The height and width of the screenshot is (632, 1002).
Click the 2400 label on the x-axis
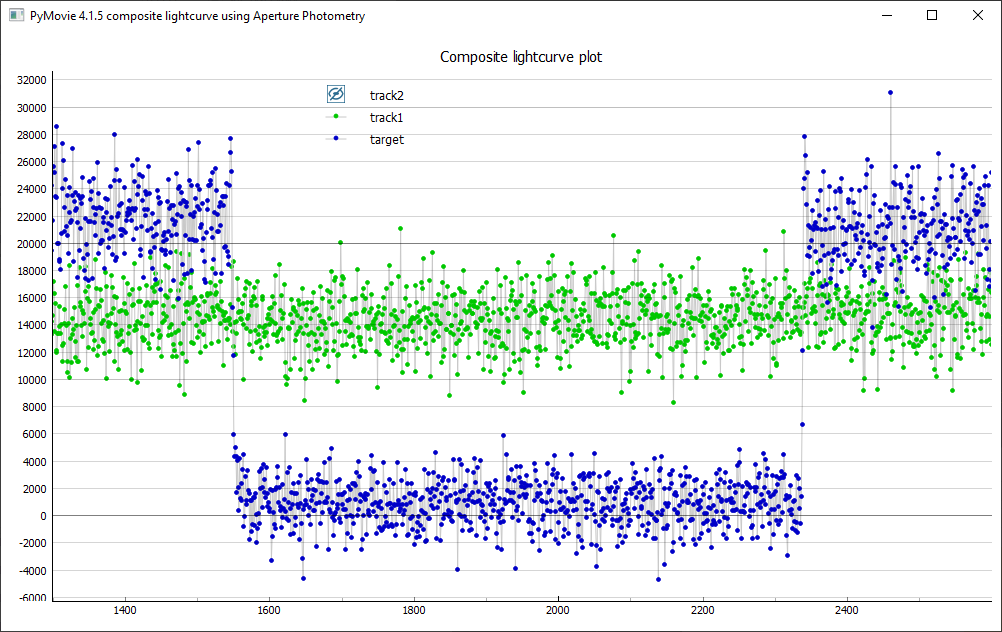coord(847,608)
